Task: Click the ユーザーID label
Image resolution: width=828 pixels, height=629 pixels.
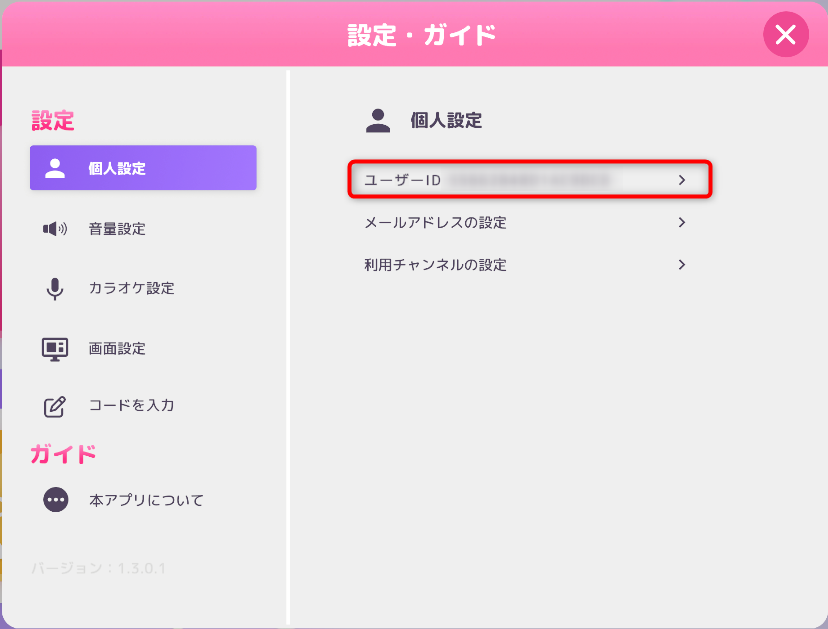Action: pos(403,180)
